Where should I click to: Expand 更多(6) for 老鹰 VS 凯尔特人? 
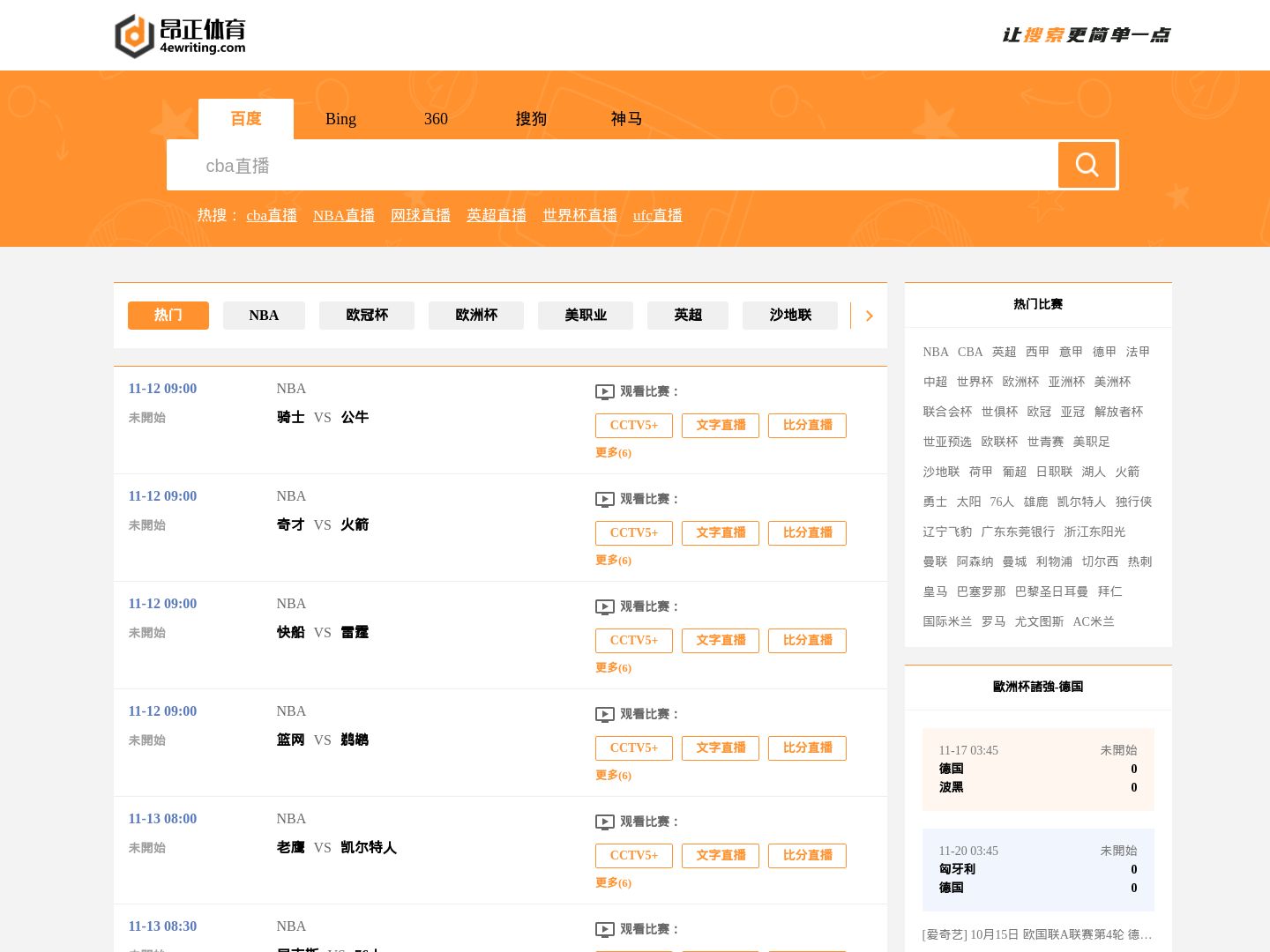pyautogui.click(x=613, y=882)
